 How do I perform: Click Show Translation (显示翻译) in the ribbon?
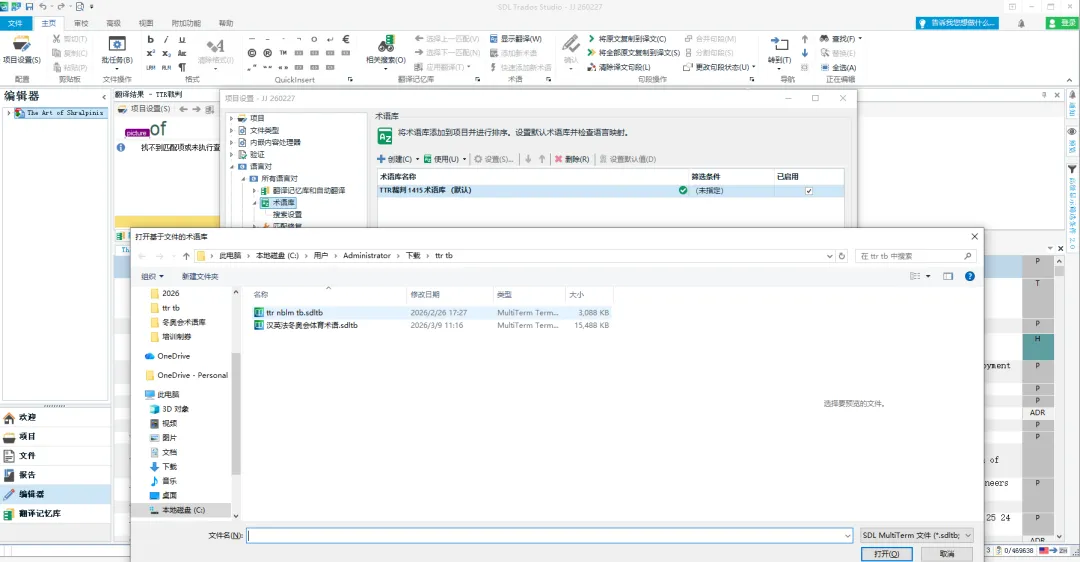515,39
